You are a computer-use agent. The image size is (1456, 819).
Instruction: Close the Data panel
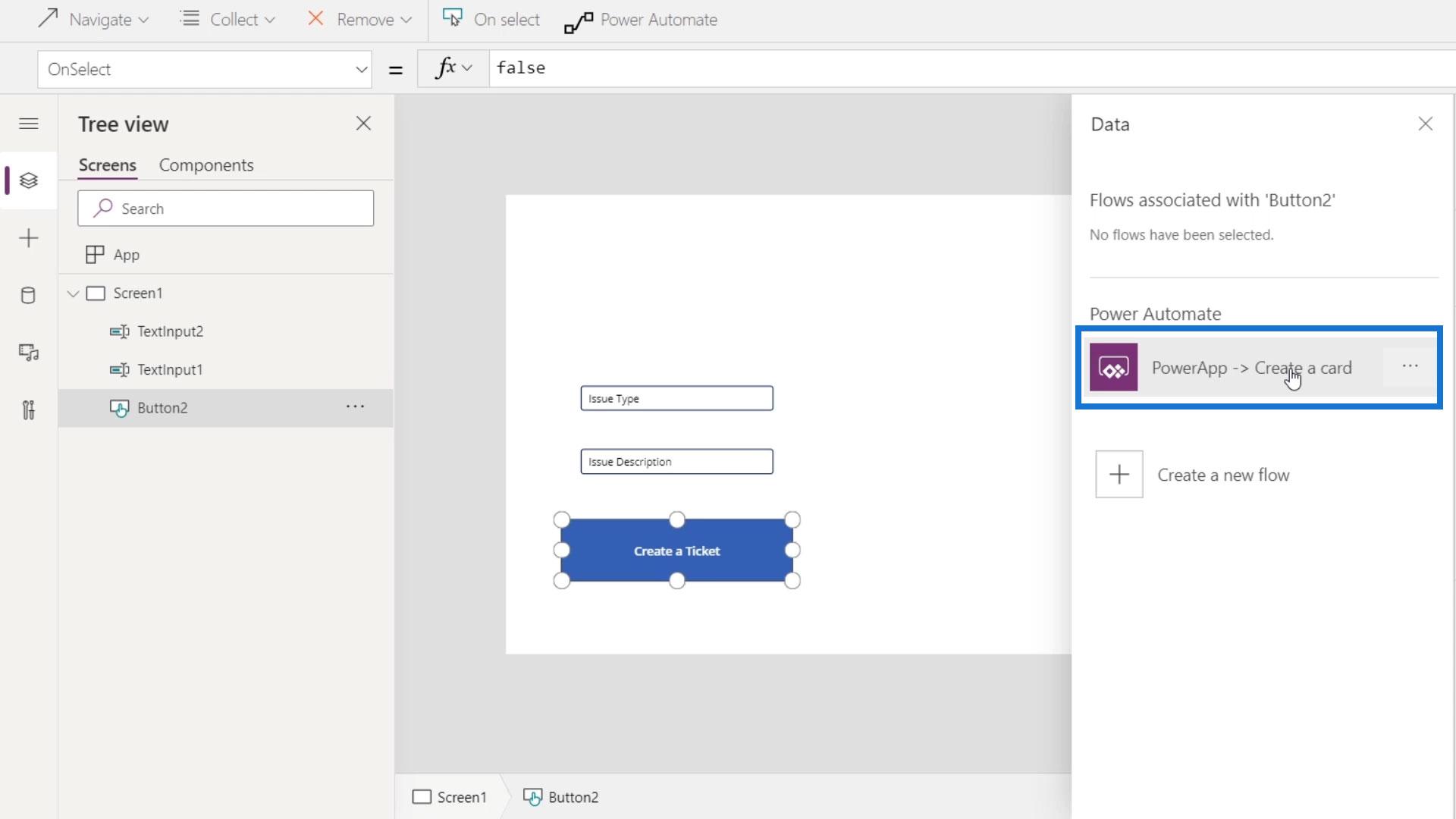(x=1425, y=124)
